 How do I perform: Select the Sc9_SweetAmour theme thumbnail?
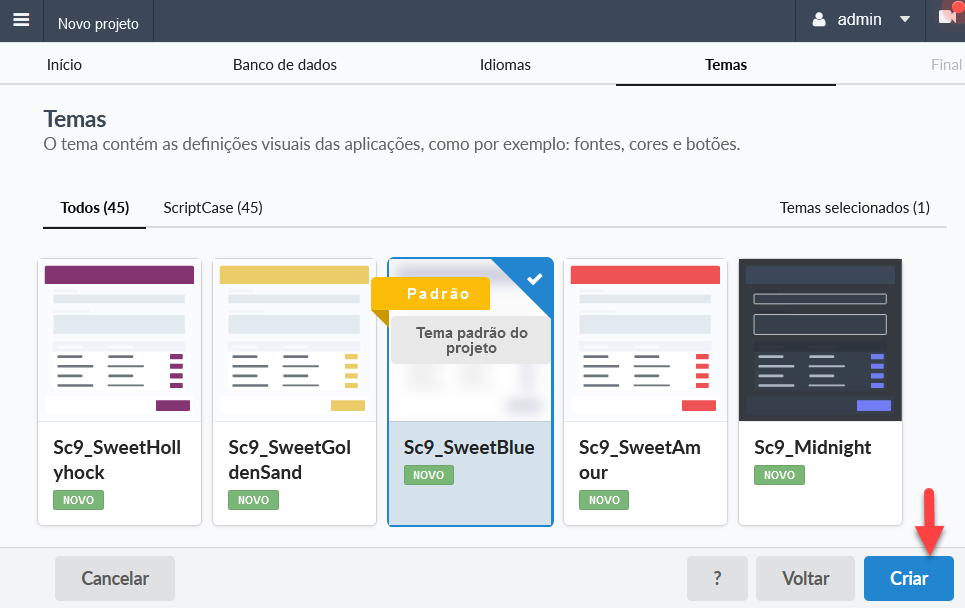(645, 340)
